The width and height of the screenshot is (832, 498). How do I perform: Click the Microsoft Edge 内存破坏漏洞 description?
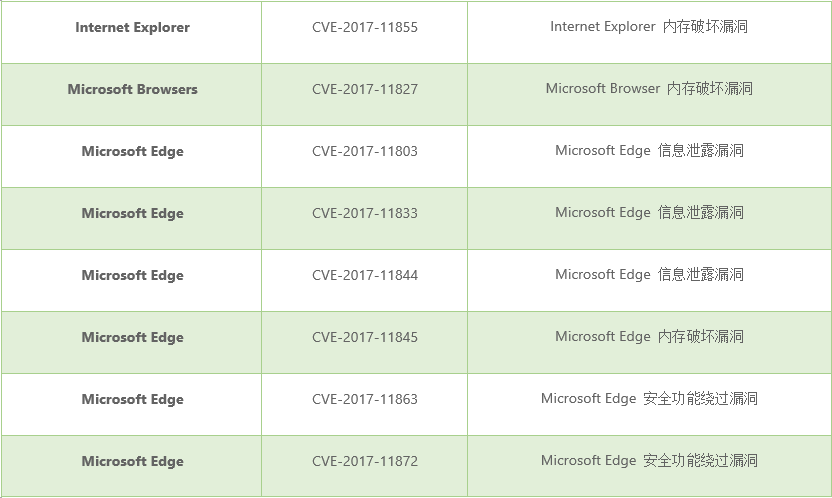[649, 337]
